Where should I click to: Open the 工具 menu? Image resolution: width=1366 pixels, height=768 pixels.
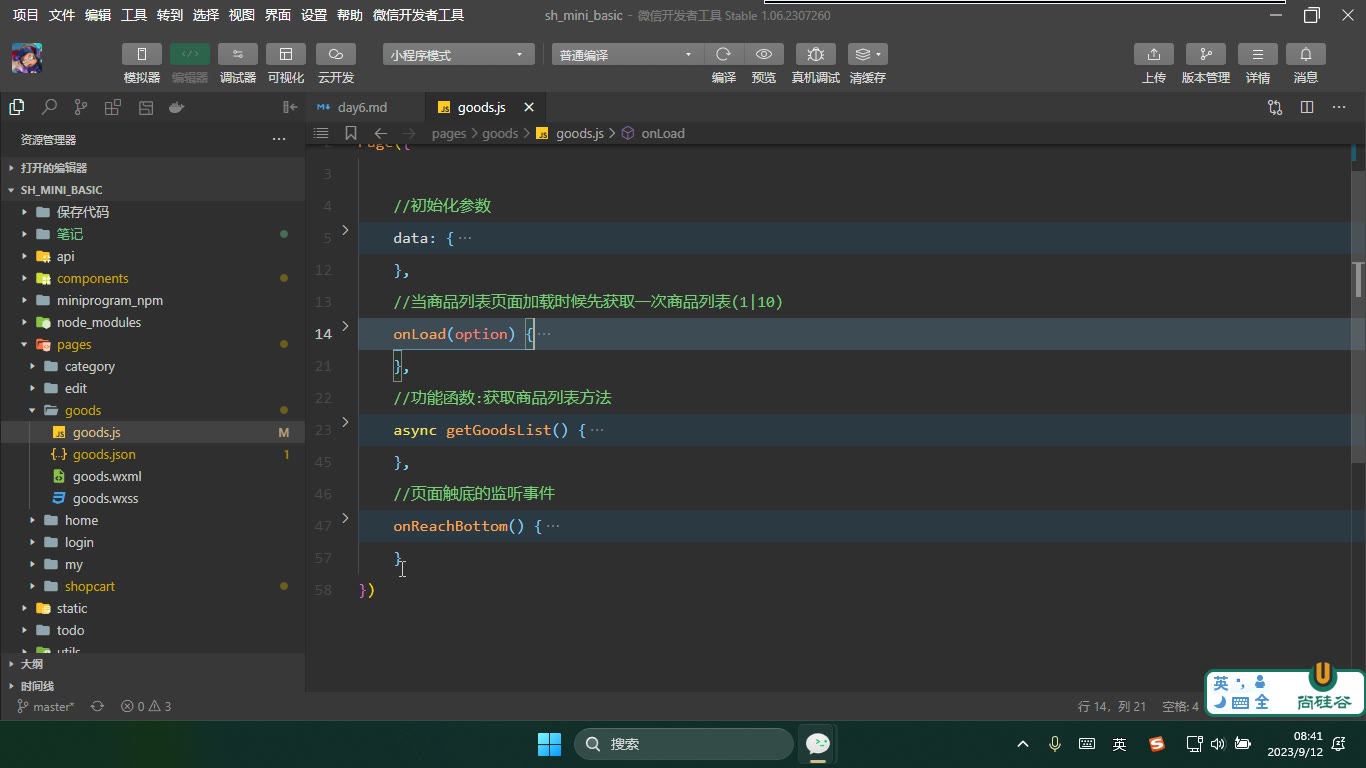pos(134,15)
